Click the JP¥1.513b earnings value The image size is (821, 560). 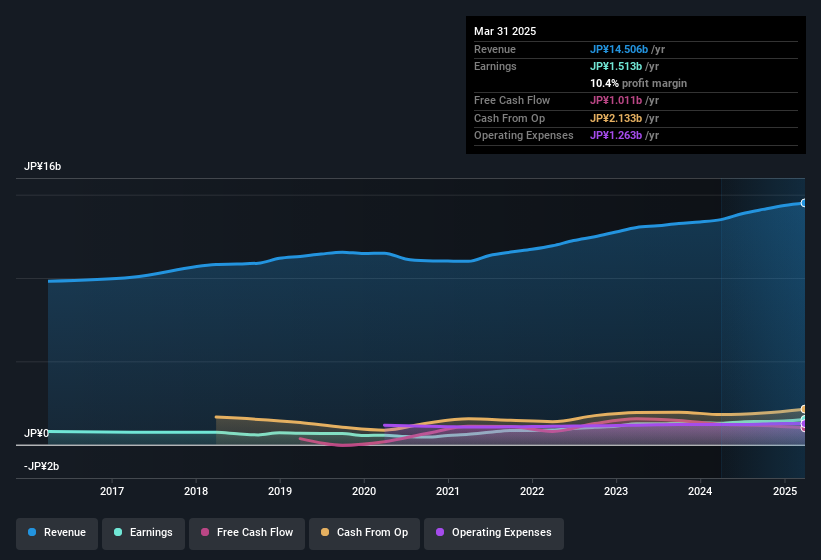tap(616, 66)
